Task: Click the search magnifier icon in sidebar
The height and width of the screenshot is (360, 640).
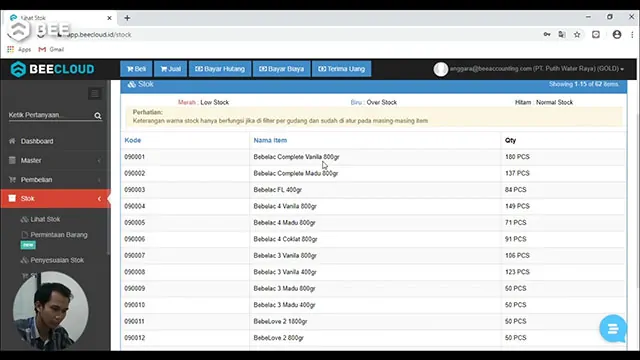Action: (98, 116)
